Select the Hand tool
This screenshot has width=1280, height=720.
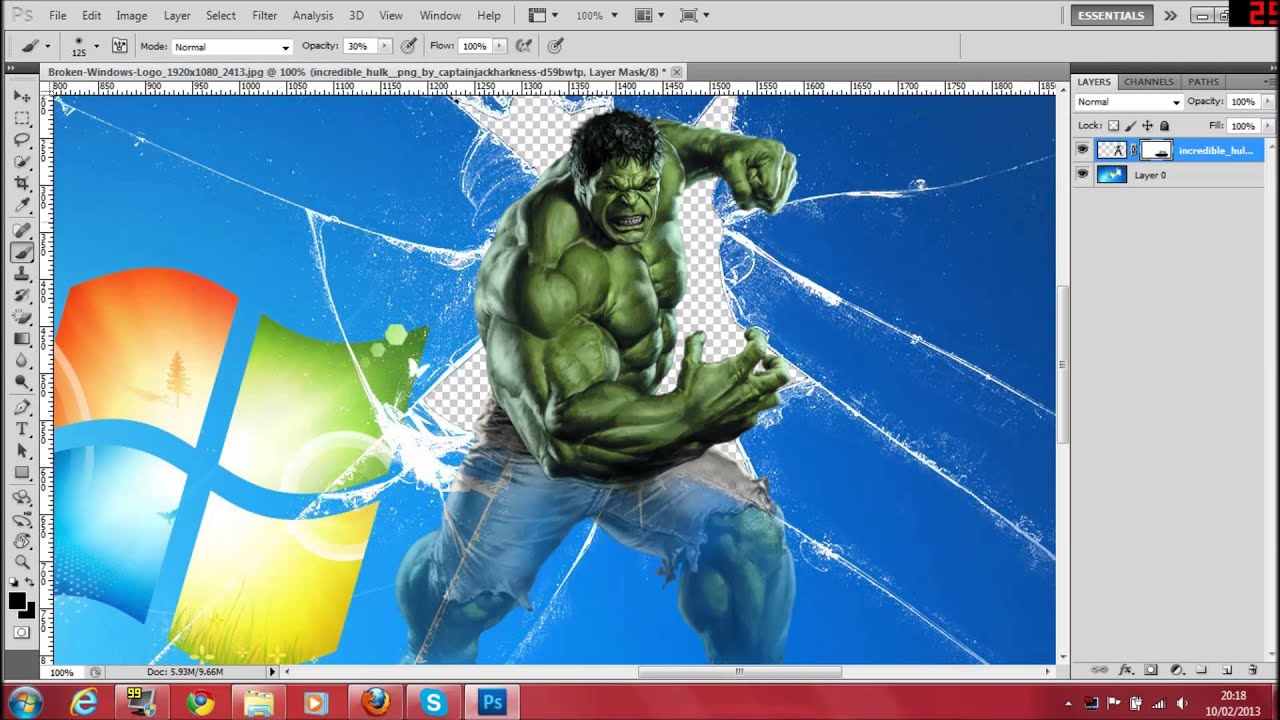(x=21, y=541)
